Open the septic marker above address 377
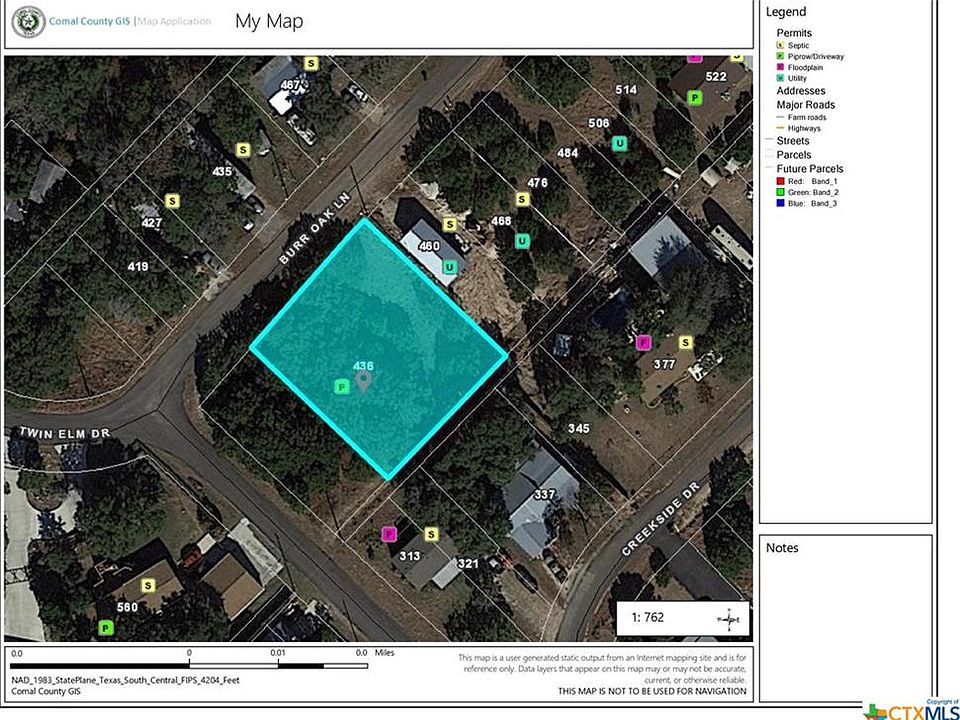This screenshot has height=720, width=960. pos(686,342)
